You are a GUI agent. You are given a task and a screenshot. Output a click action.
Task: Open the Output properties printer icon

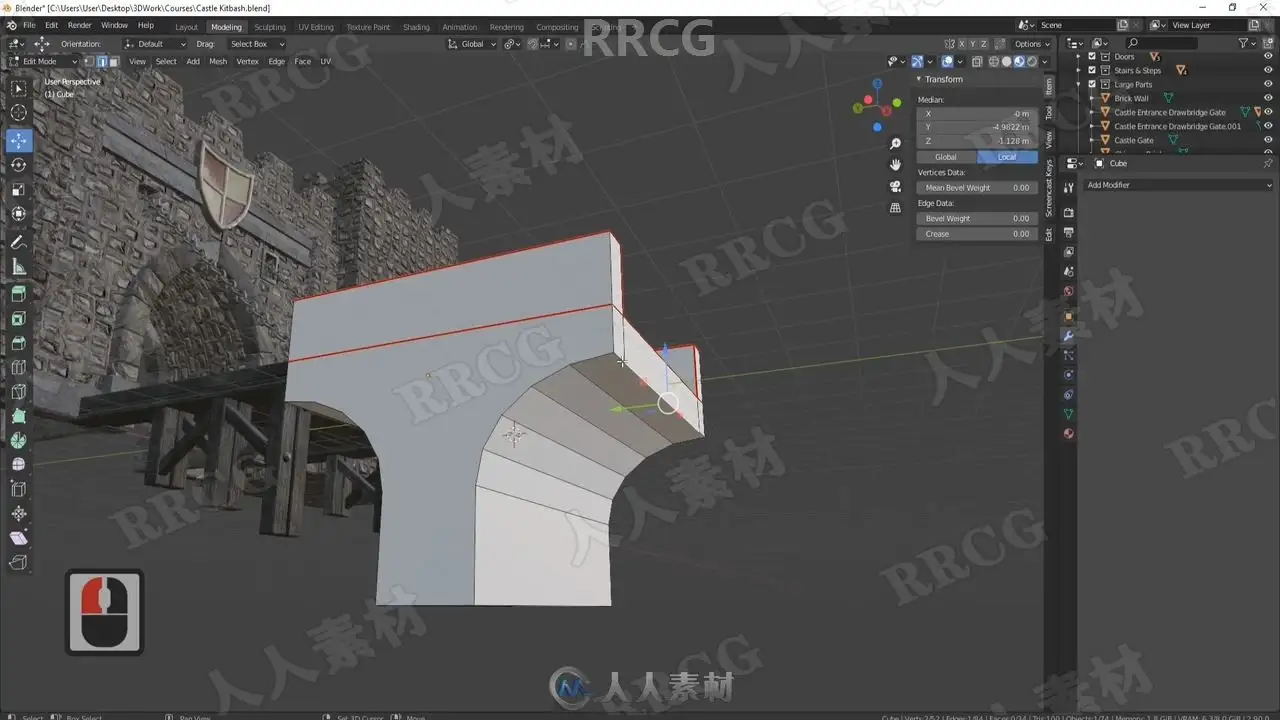tap(1068, 232)
